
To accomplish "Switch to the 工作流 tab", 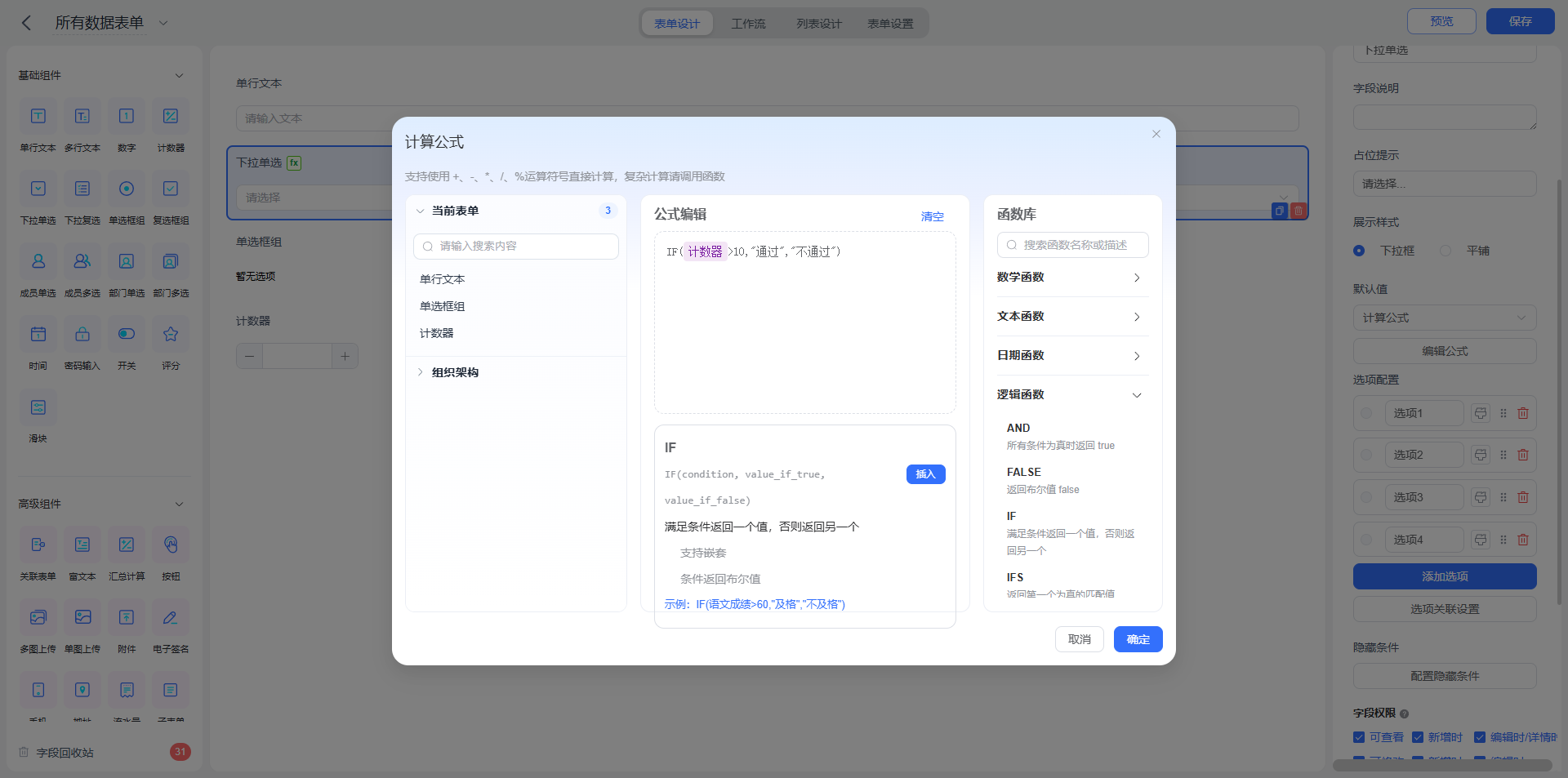I will pyautogui.click(x=748, y=24).
